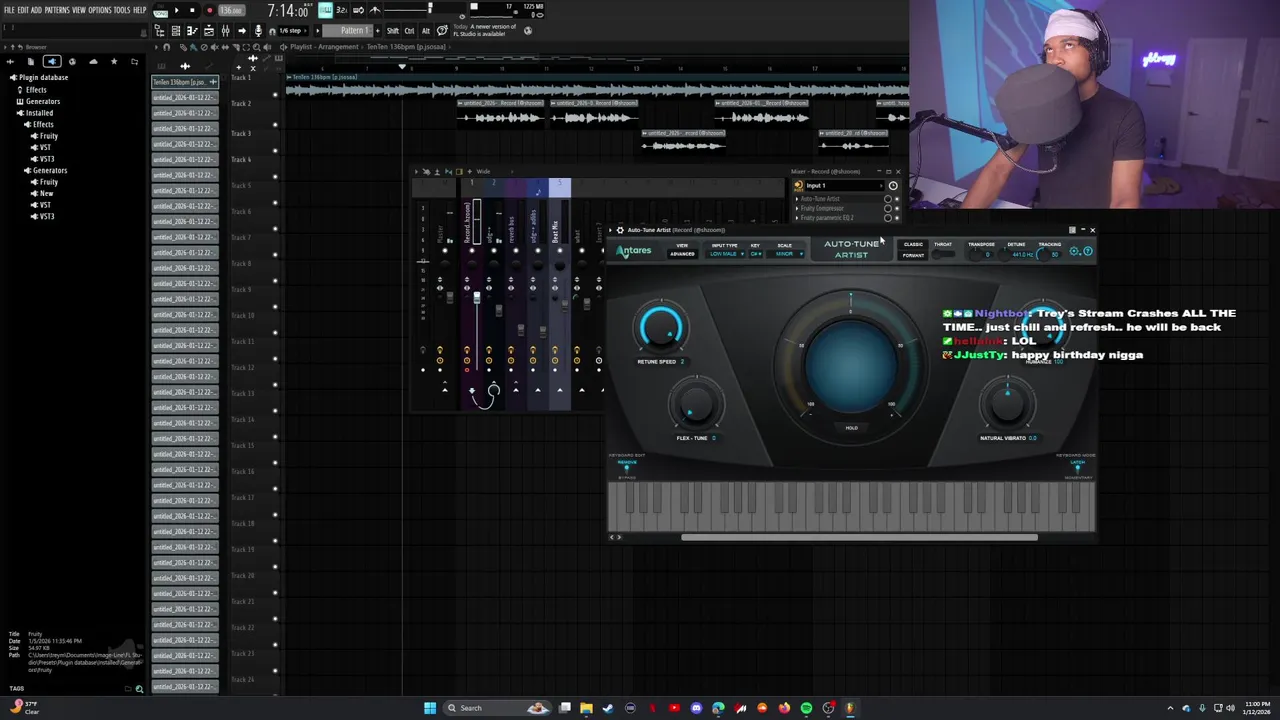Open the Channel rack view icon
This screenshot has width=1280, height=720.
[x=208, y=31]
